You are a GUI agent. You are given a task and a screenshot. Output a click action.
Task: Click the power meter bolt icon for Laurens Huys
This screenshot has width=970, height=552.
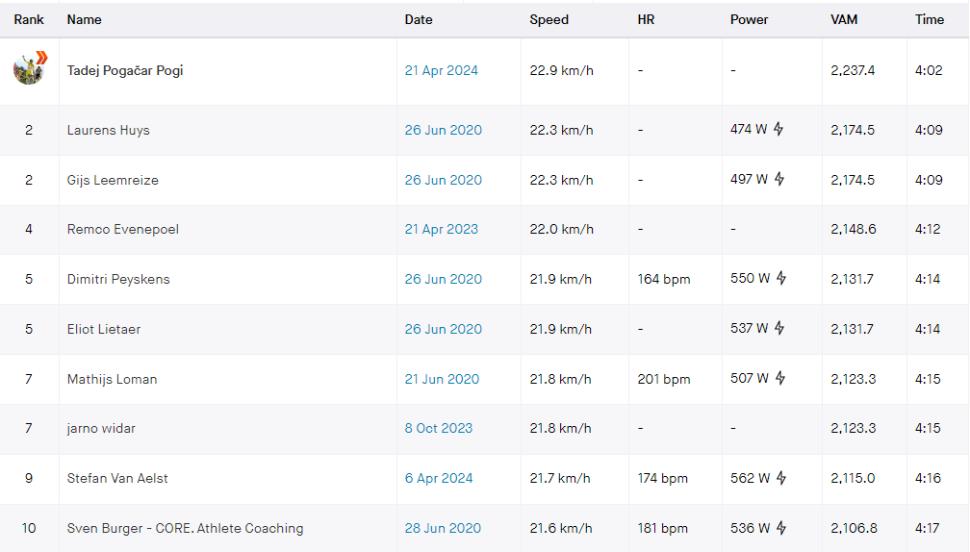click(778, 129)
